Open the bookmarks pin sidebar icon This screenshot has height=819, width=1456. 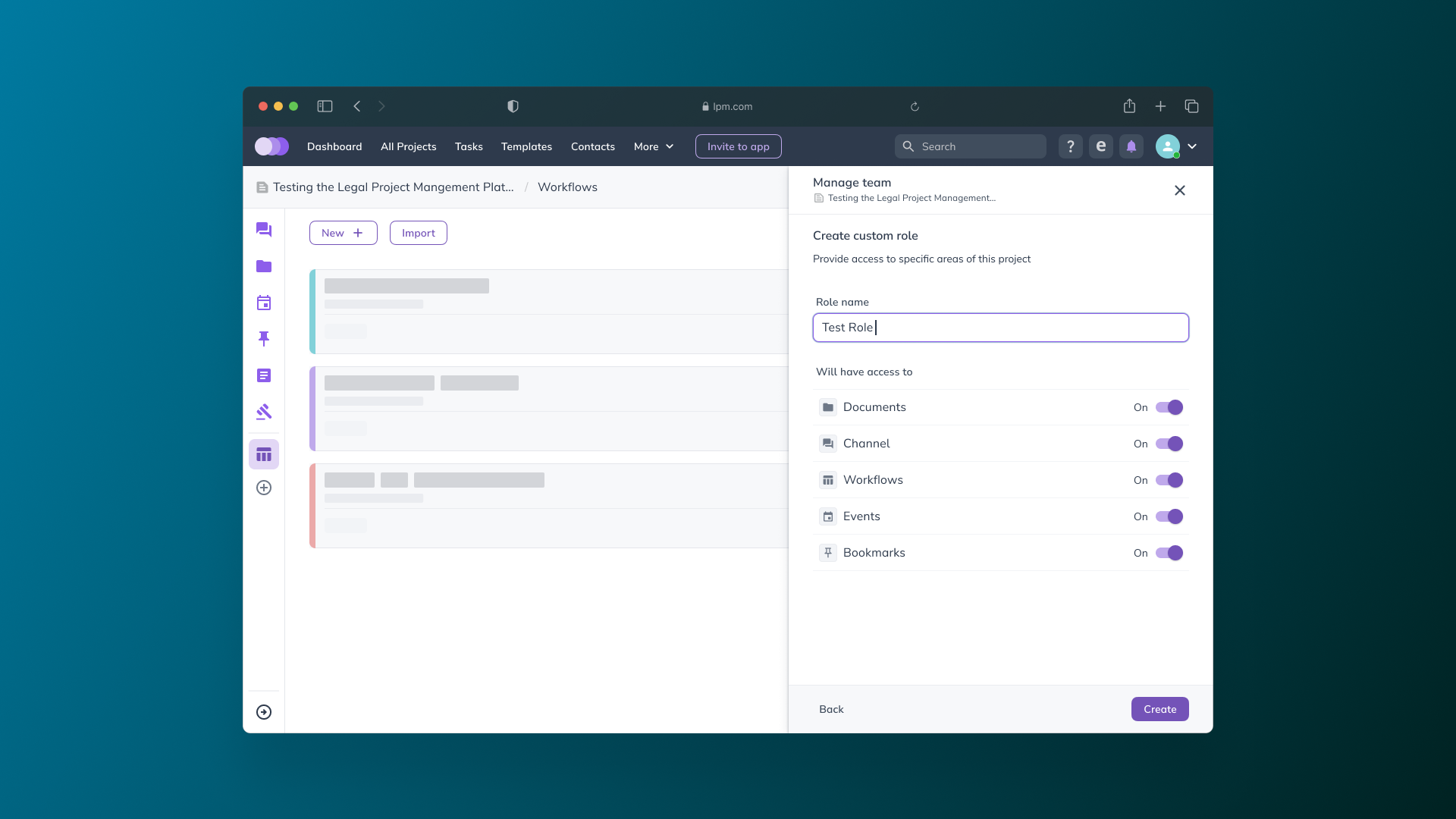(x=264, y=339)
